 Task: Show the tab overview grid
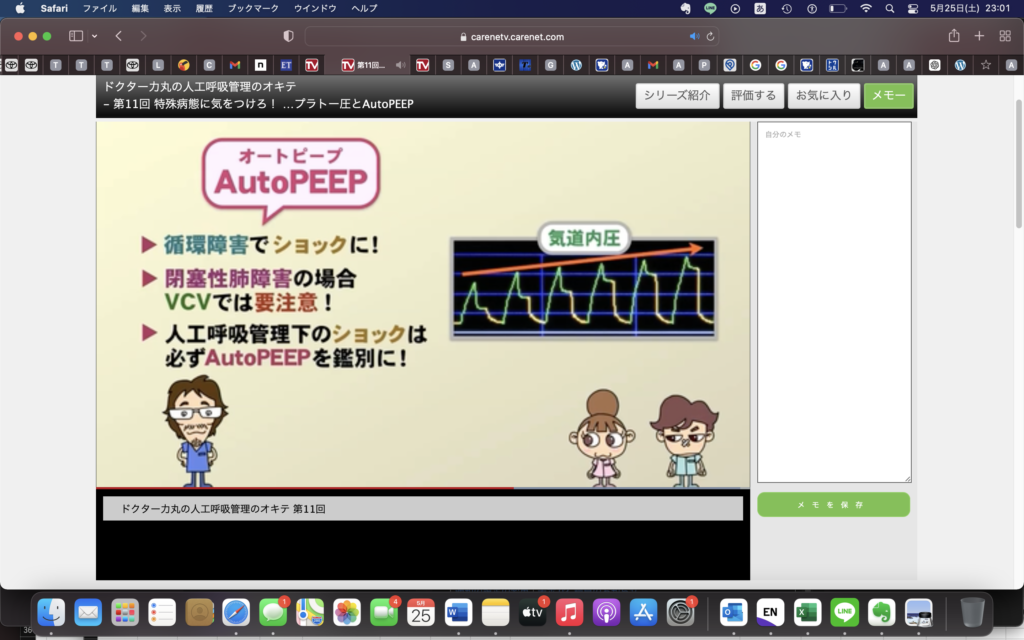coord(1005,36)
